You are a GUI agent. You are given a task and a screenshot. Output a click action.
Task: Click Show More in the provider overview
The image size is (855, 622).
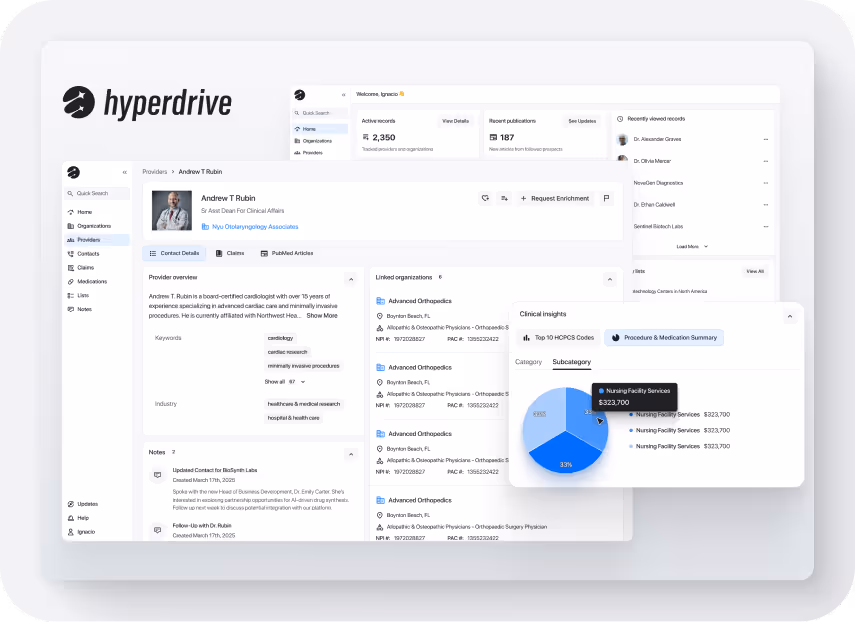[x=322, y=316]
